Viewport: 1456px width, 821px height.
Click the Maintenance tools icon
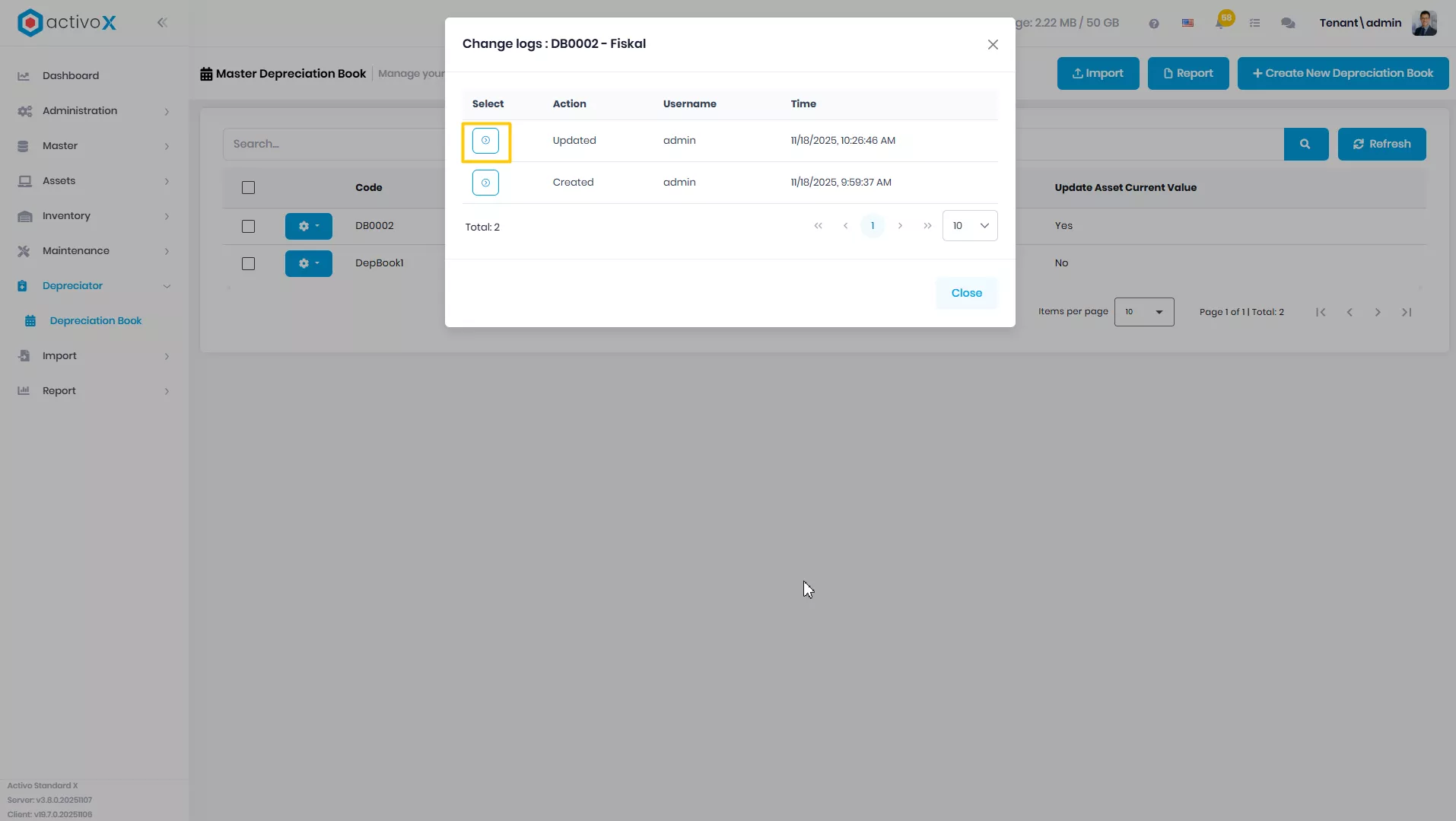pos(24,251)
